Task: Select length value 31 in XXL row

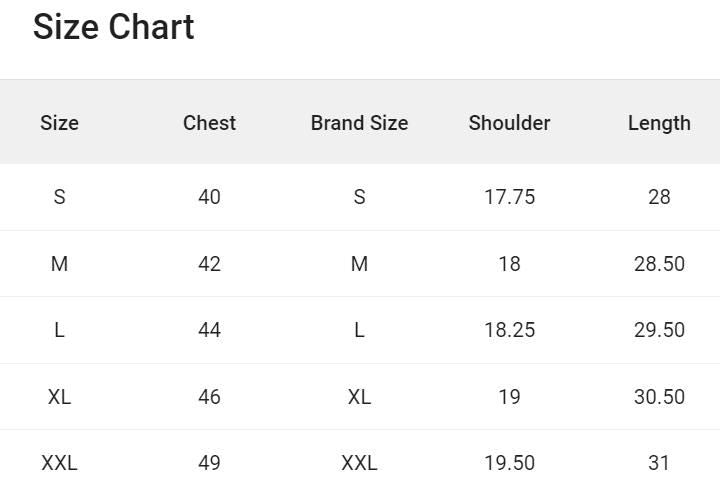Action: pos(659,463)
